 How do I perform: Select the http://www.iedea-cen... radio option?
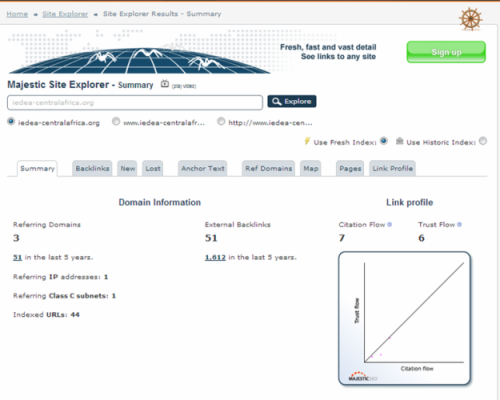coord(221,121)
